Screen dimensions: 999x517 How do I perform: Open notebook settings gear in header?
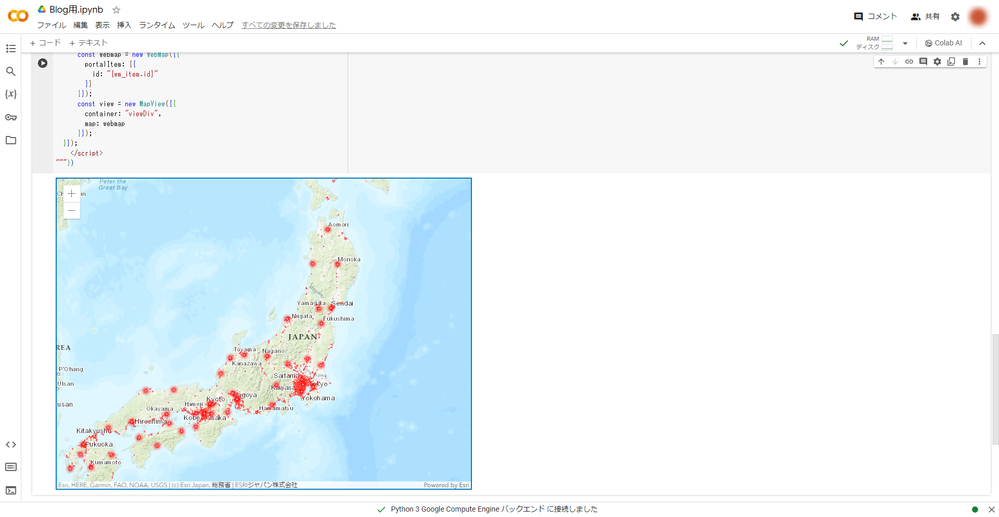point(955,17)
